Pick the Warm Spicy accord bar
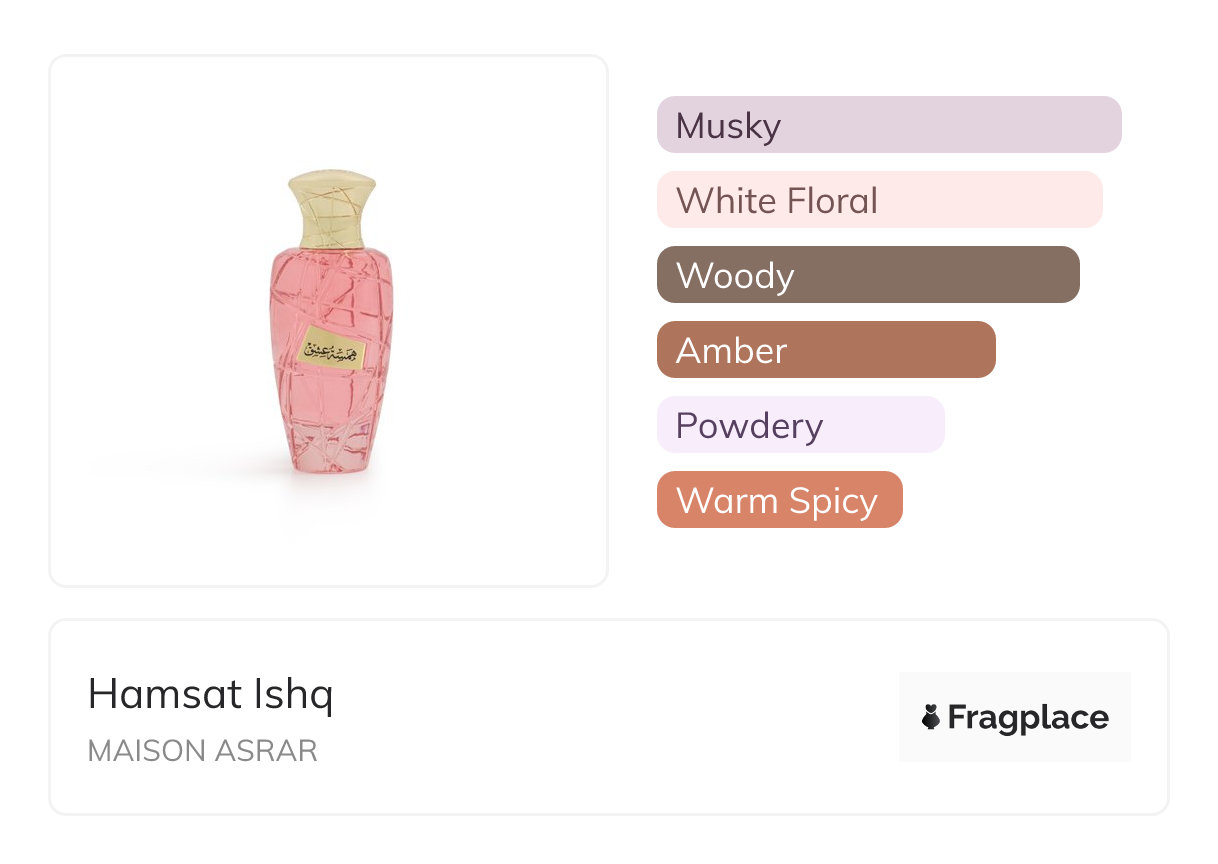Image resolution: width=1218 pixels, height=864 pixels. (x=779, y=500)
